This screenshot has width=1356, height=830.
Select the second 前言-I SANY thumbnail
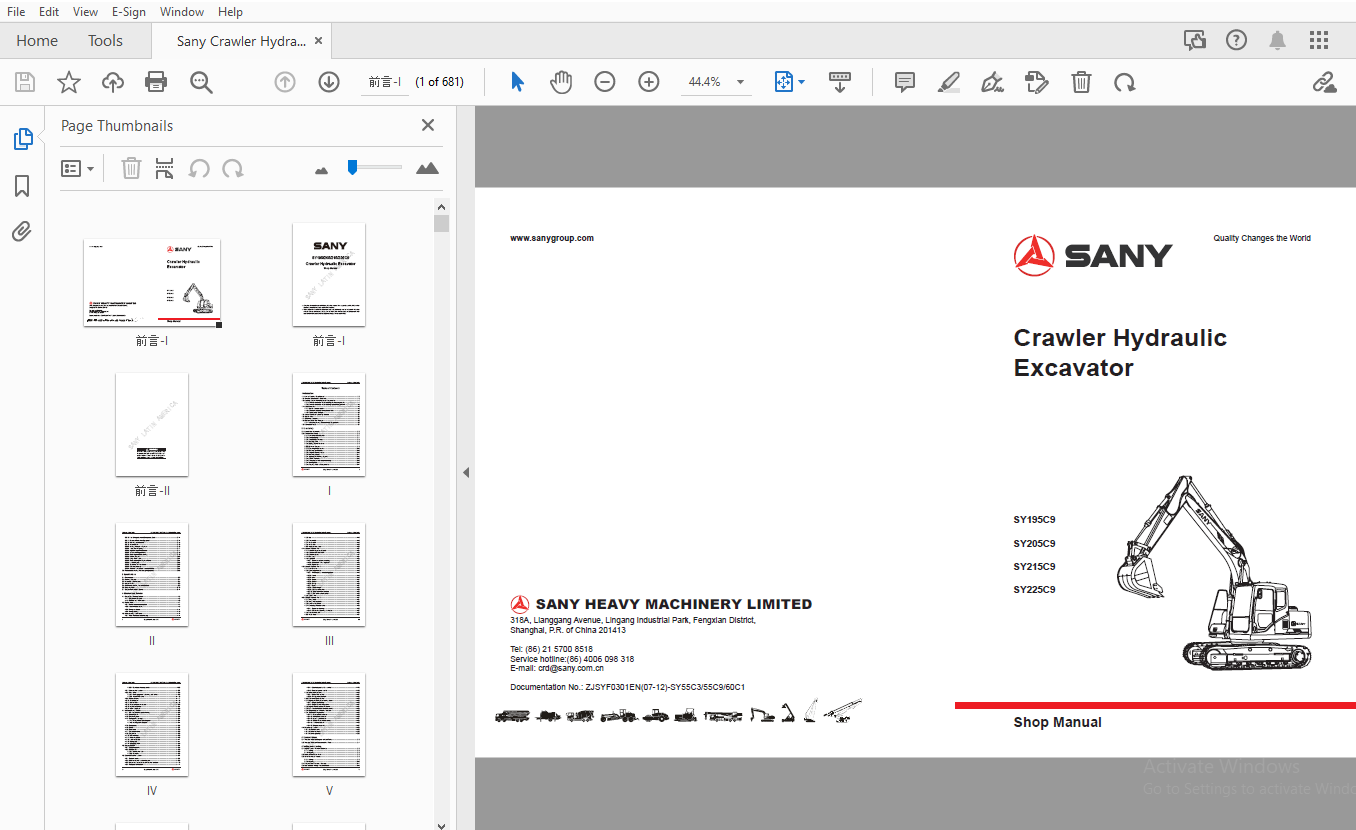[329, 274]
